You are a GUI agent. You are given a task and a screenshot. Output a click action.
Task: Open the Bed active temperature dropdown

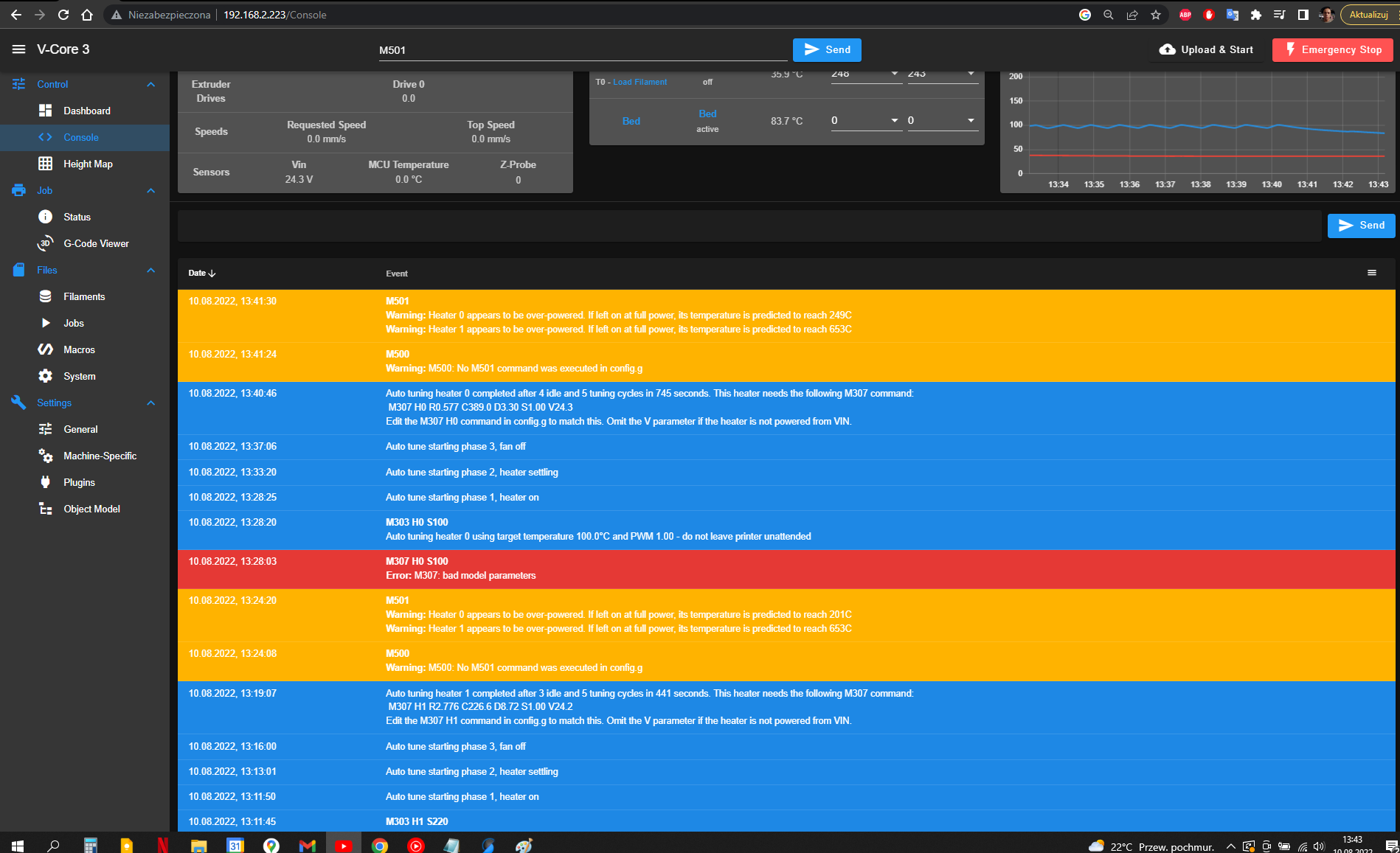[895, 120]
